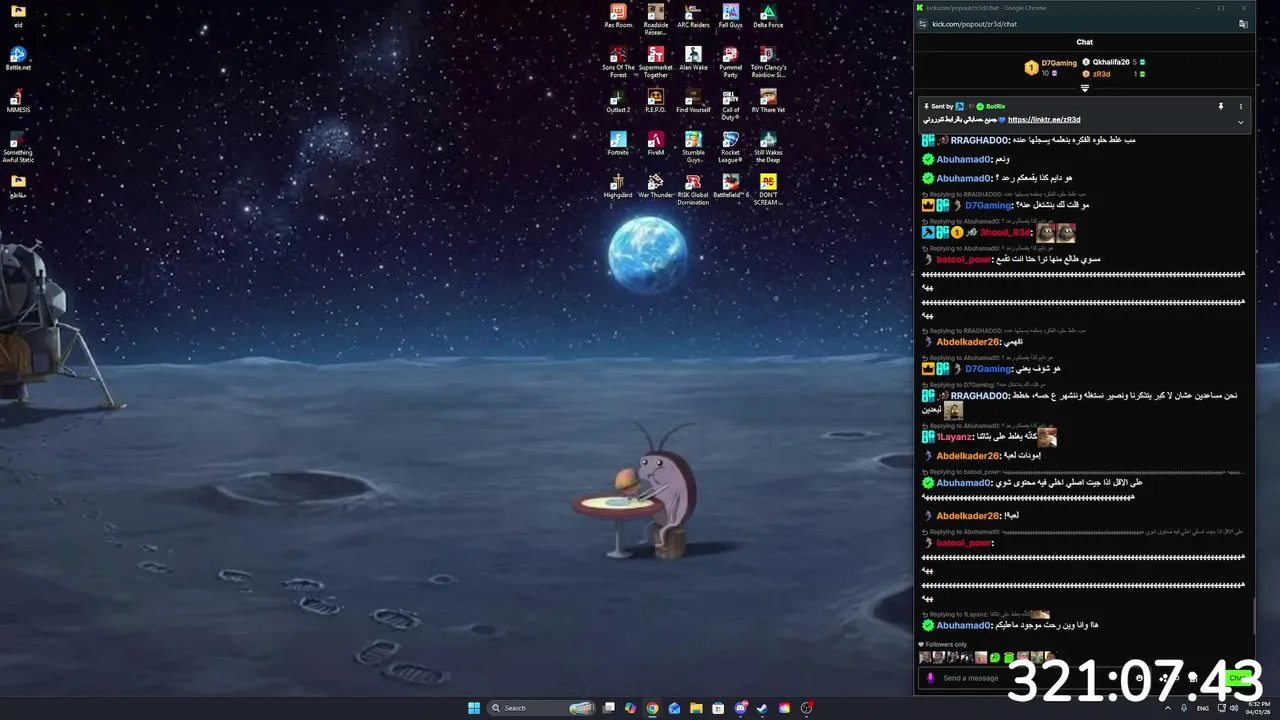Show hidden system tray icons
Screen dimensions: 1280x720
(x=1168, y=708)
